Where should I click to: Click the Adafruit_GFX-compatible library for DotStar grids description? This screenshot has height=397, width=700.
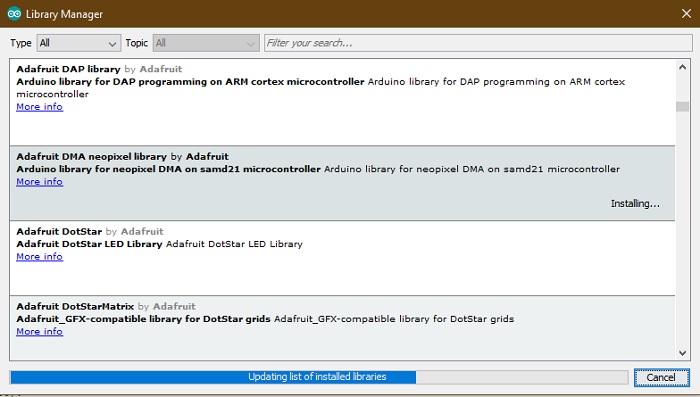[x=265, y=319]
